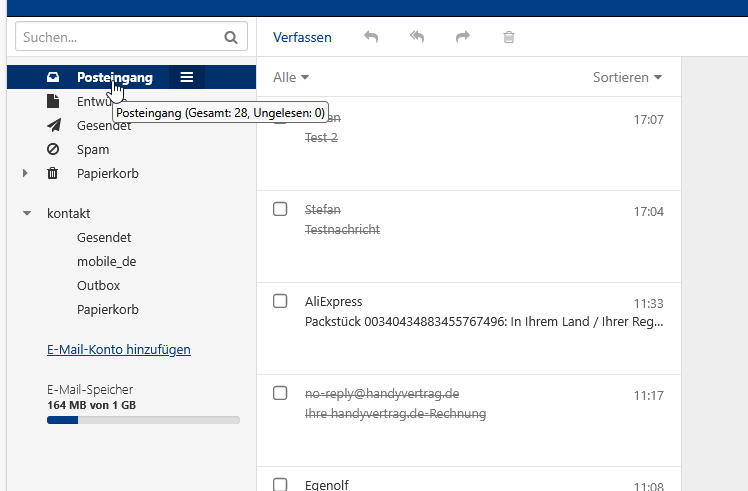Click Verfassen to compose an email
Image resolution: width=748 pixels, height=491 pixels.
tap(302, 37)
